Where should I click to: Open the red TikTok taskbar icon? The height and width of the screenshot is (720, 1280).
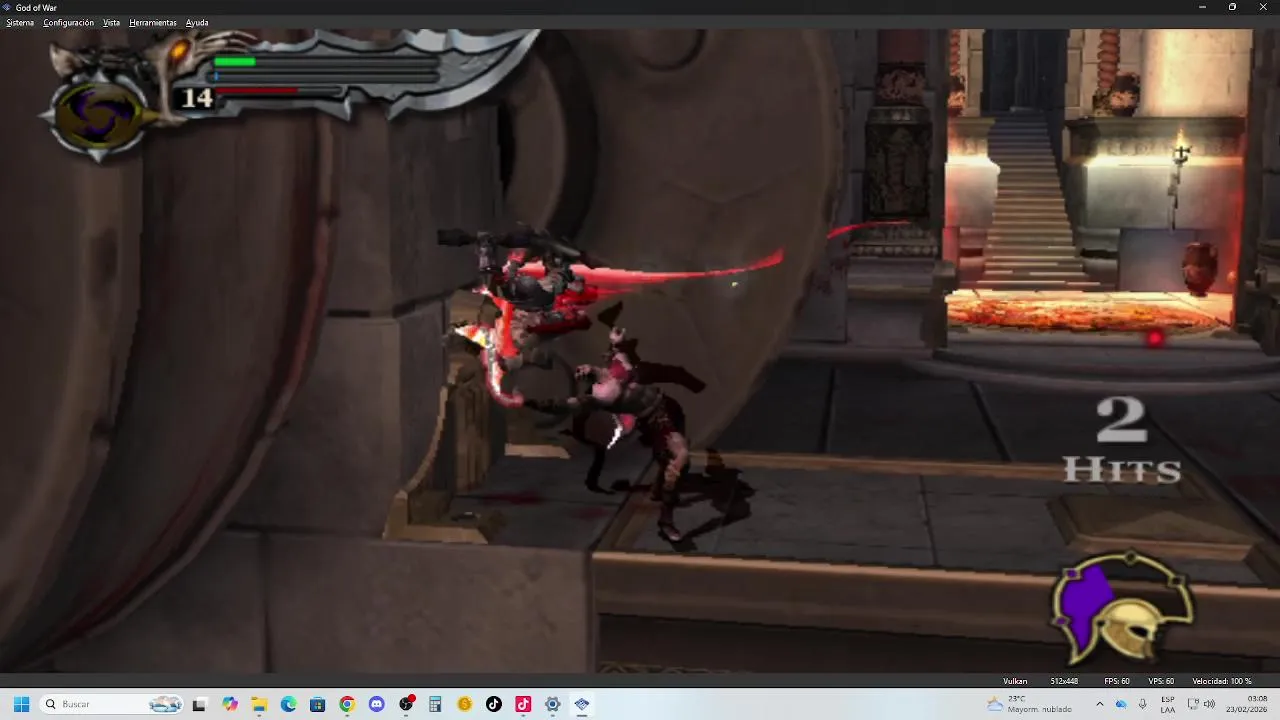click(x=523, y=704)
